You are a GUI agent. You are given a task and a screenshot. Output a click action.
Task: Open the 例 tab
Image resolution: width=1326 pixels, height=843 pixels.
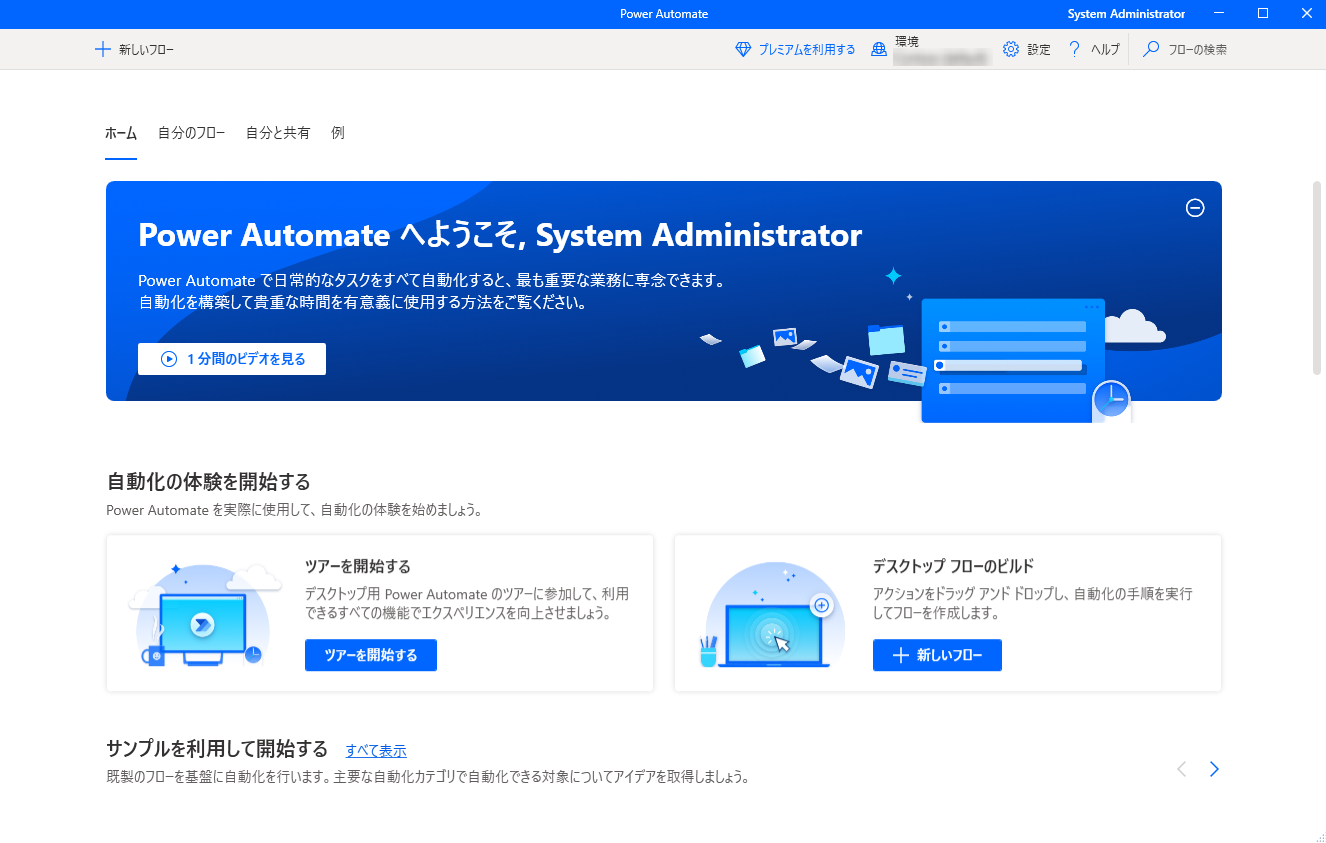coord(338,133)
